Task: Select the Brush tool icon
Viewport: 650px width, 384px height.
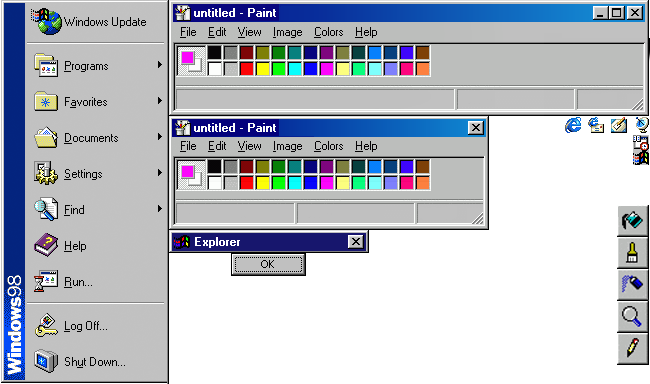Action: [633, 253]
